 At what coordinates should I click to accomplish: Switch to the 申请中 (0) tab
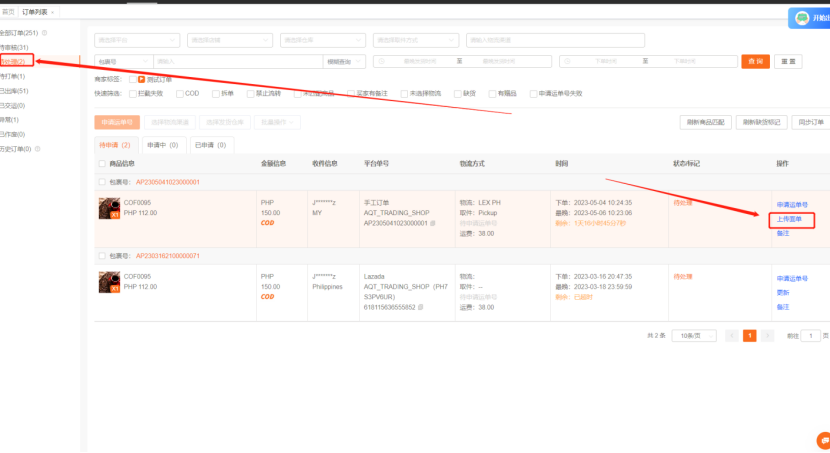(163, 145)
